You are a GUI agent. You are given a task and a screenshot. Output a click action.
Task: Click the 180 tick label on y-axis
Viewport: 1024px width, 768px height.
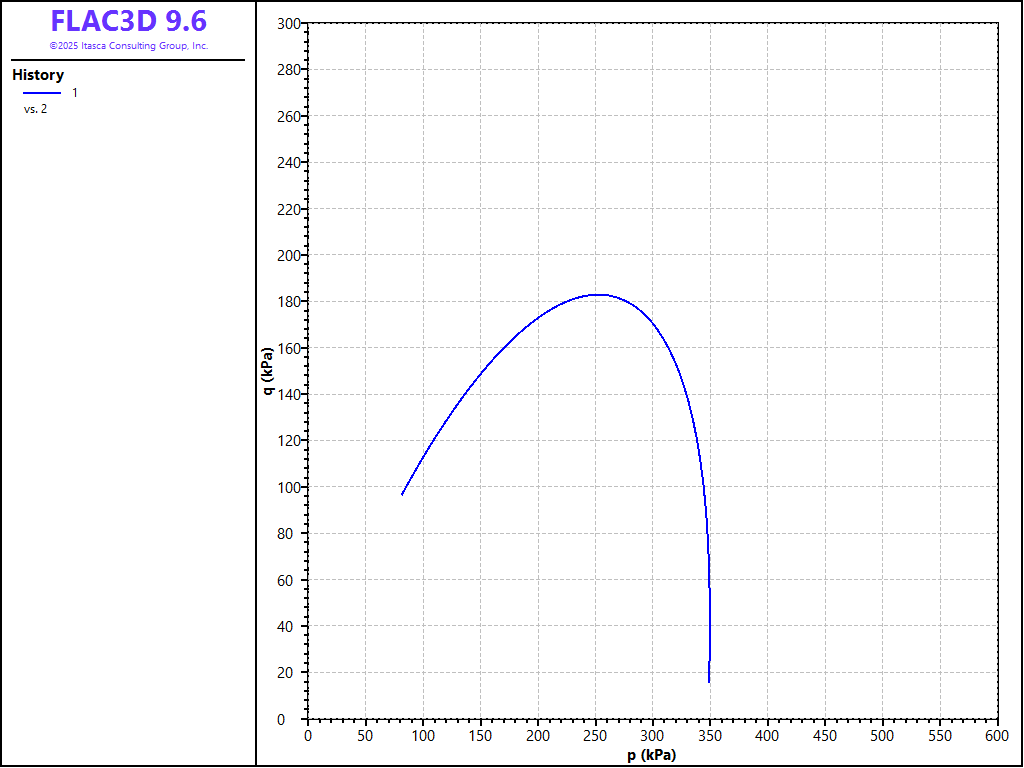289,302
